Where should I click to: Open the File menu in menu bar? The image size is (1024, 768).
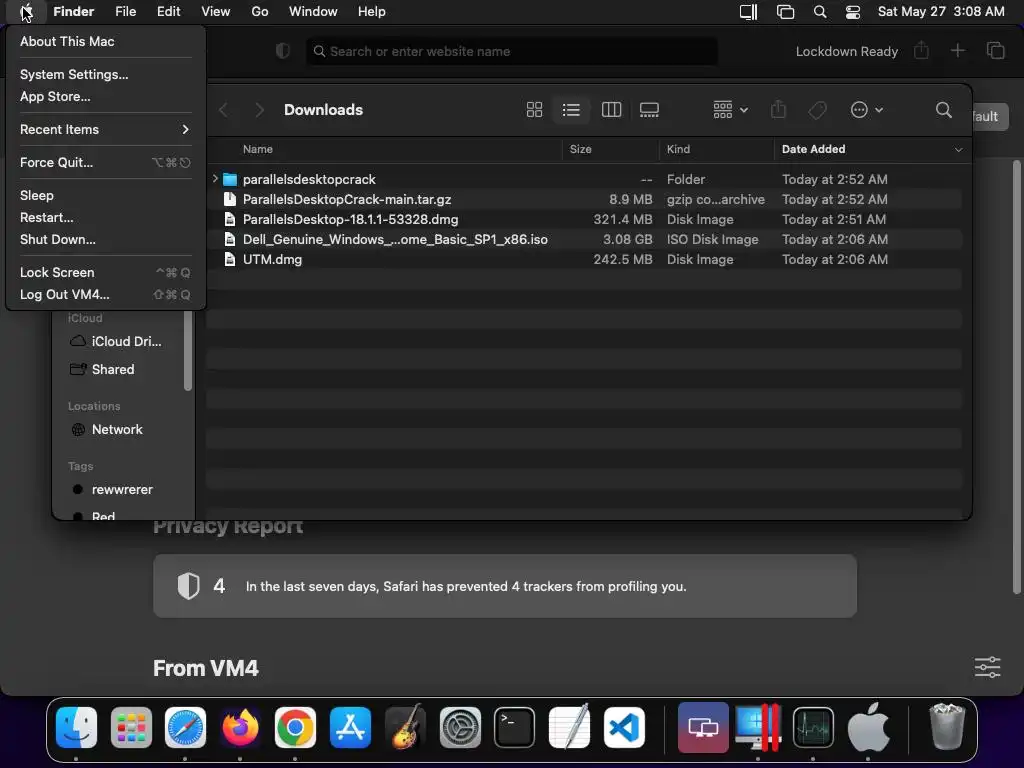(x=125, y=12)
